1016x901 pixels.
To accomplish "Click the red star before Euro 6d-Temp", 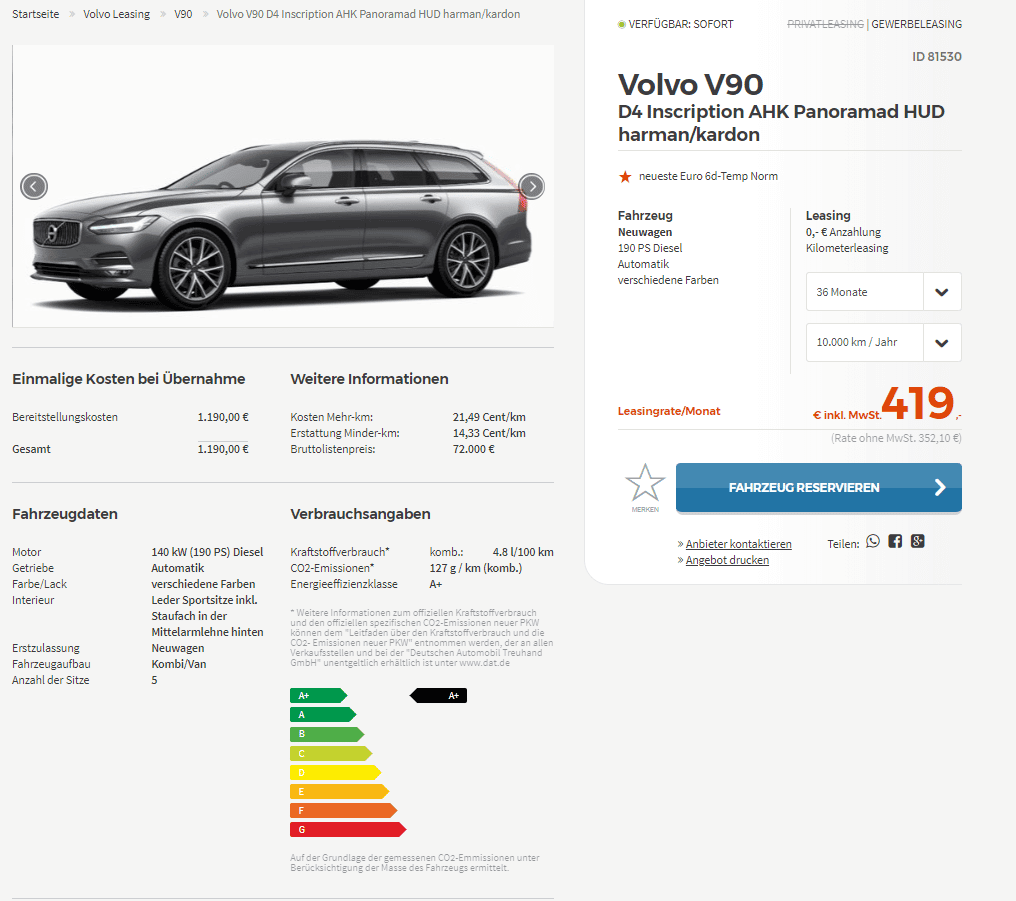I will click(625, 176).
